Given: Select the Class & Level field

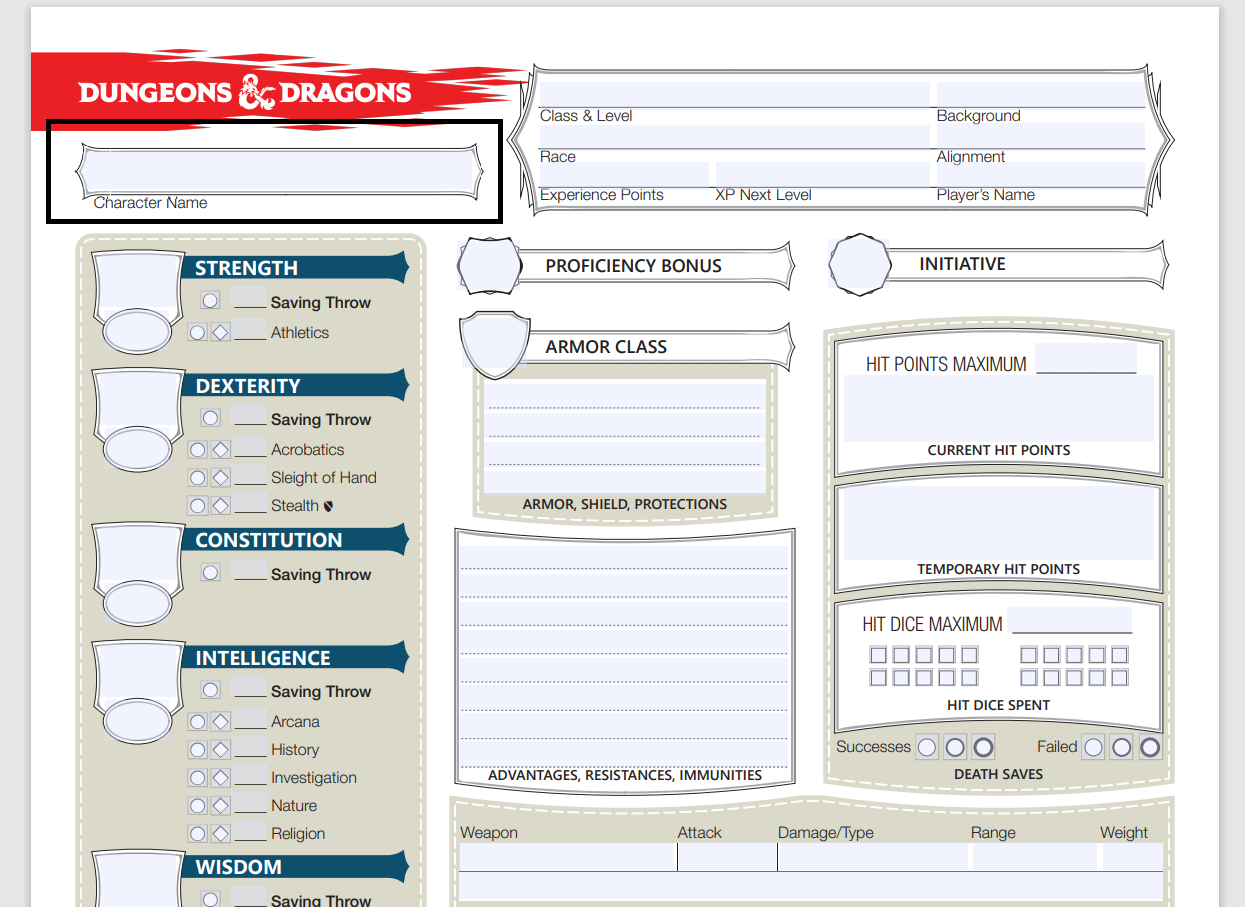Looking at the screenshot, I should (734, 95).
